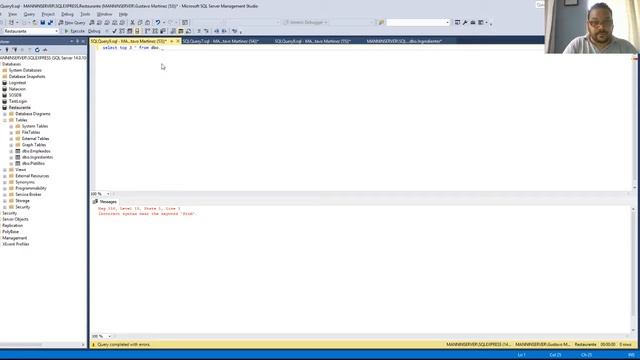Pin the active SQLQuery9.sql tab
Image resolution: width=640 pixels, height=360 pixels.
[x=172, y=41]
